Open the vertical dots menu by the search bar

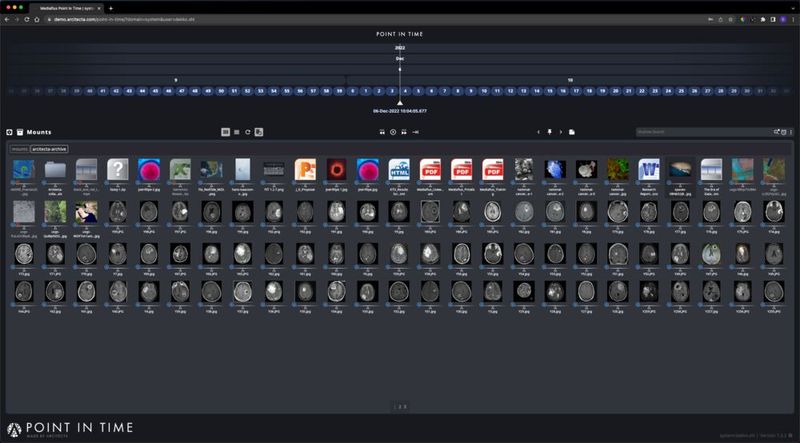pyautogui.click(x=791, y=132)
